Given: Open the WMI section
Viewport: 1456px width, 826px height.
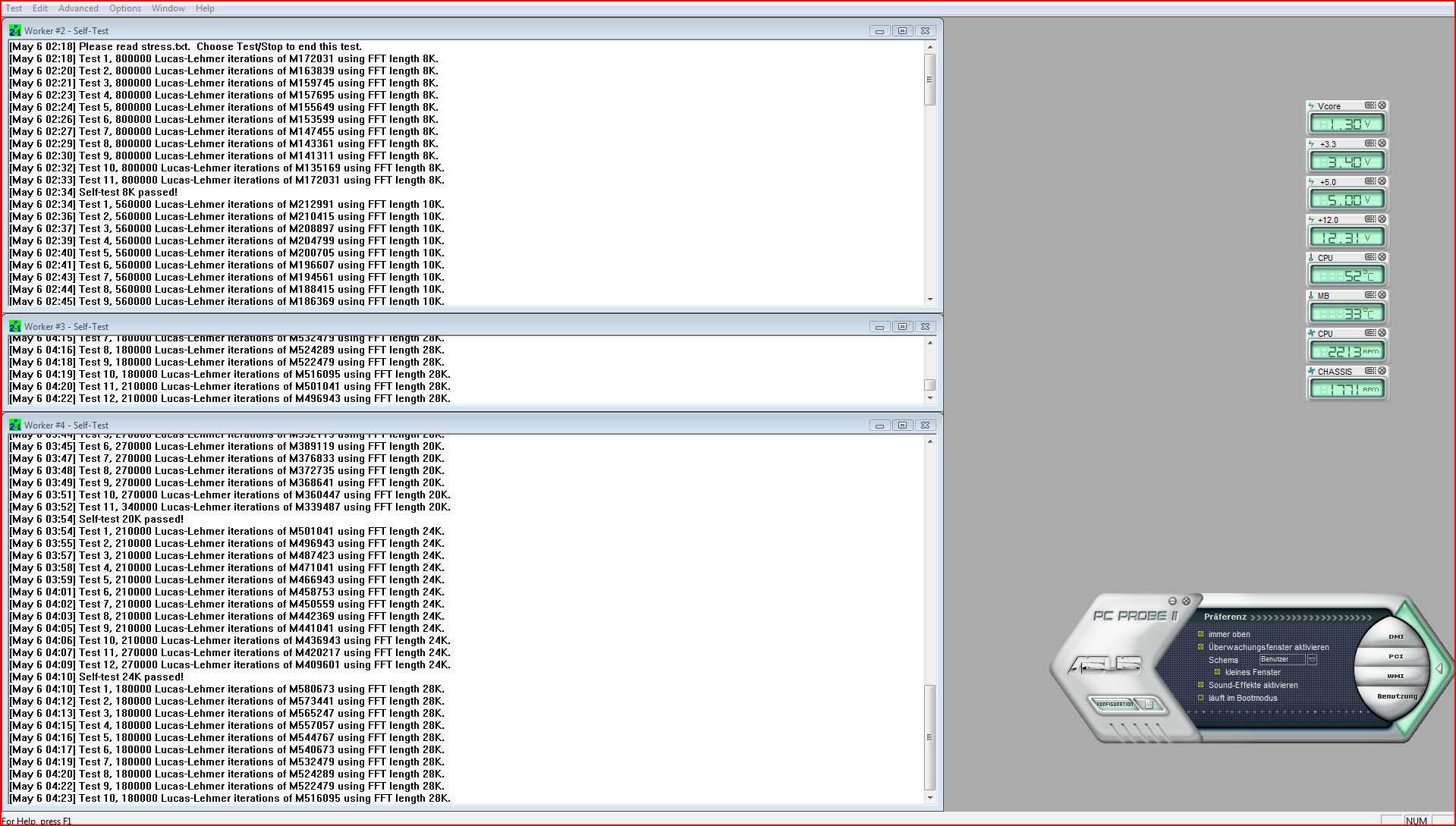Looking at the screenshot, I should point(1396,676).
